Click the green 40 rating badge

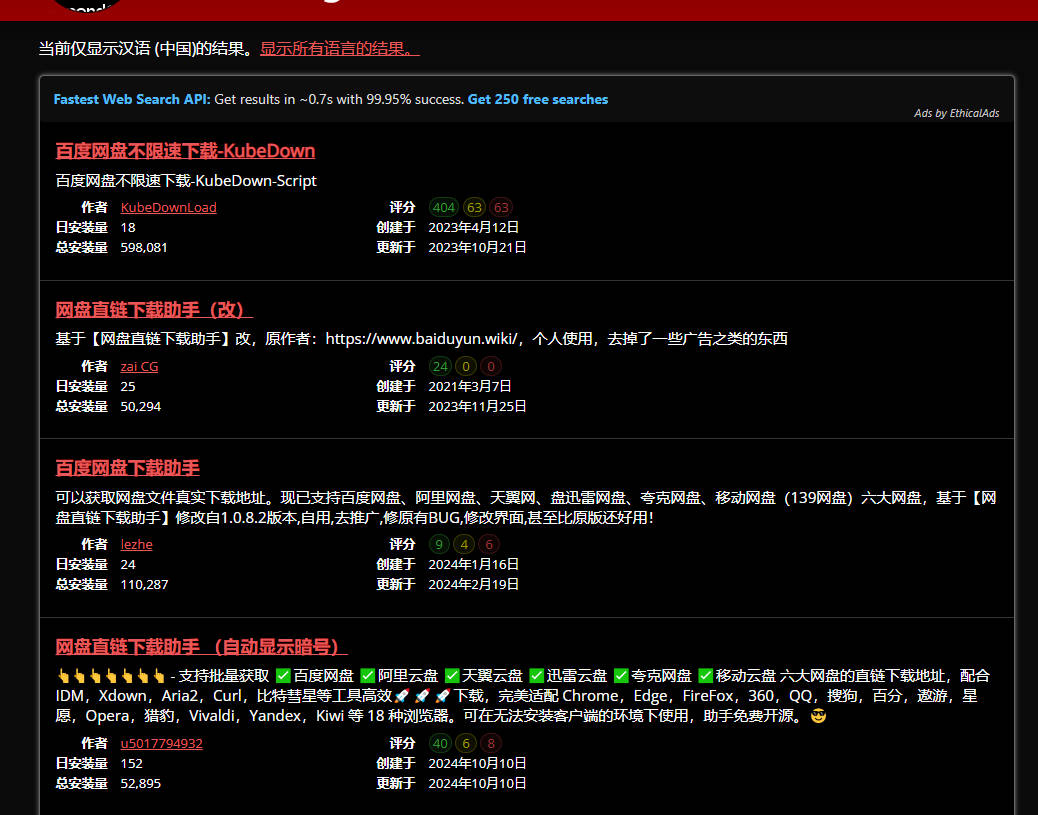click(440, 743)
